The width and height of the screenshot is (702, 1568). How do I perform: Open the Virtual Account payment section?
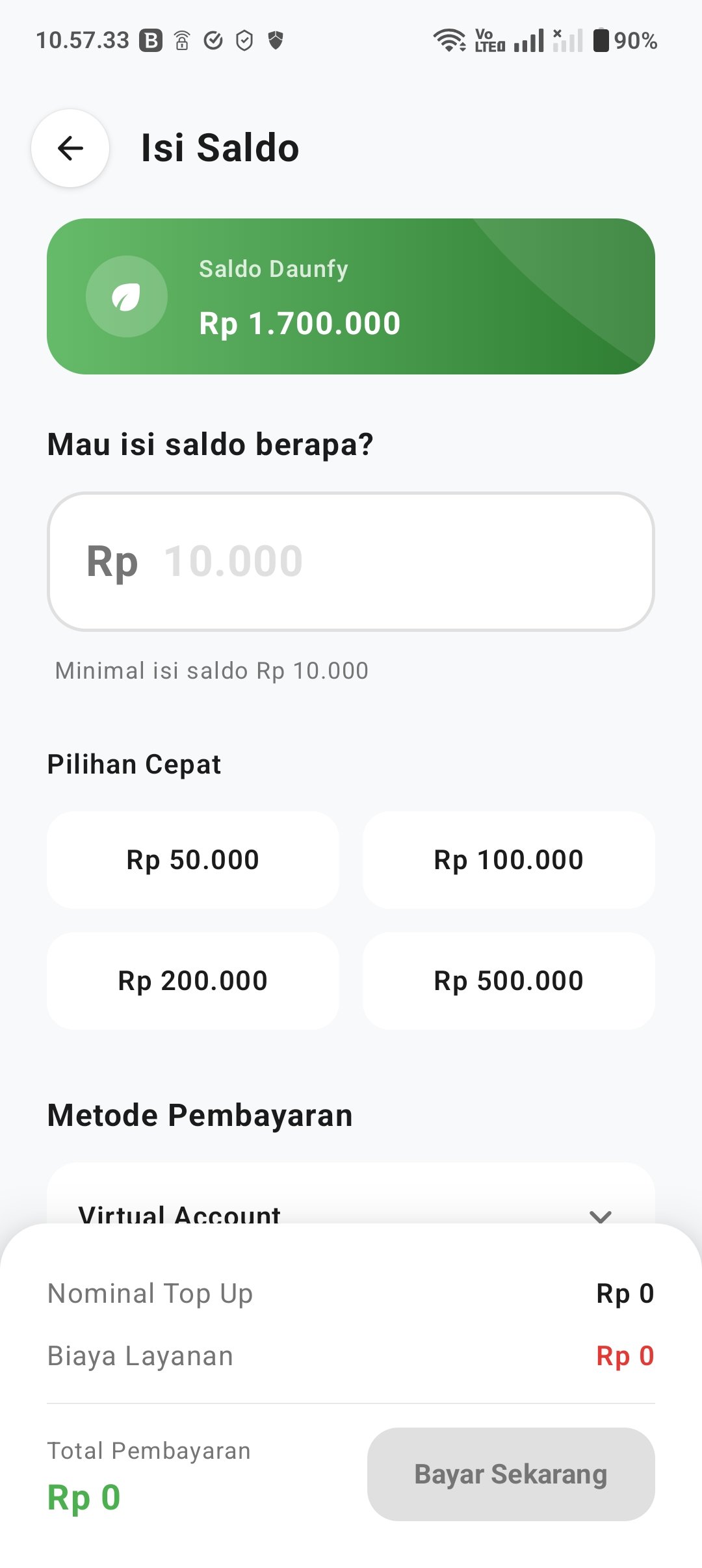179,1213
